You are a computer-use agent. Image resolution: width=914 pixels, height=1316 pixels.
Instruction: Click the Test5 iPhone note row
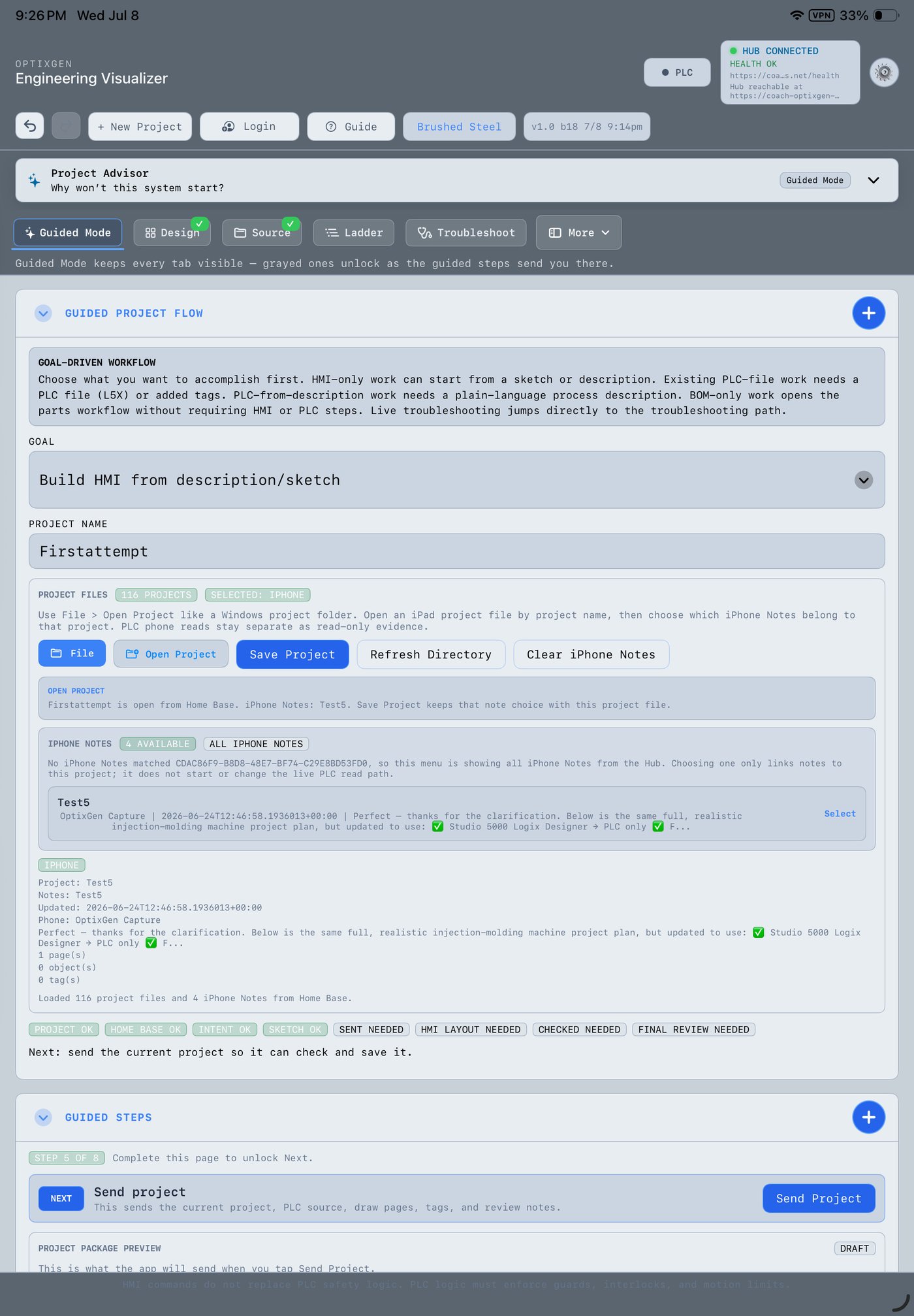(456, 814)
